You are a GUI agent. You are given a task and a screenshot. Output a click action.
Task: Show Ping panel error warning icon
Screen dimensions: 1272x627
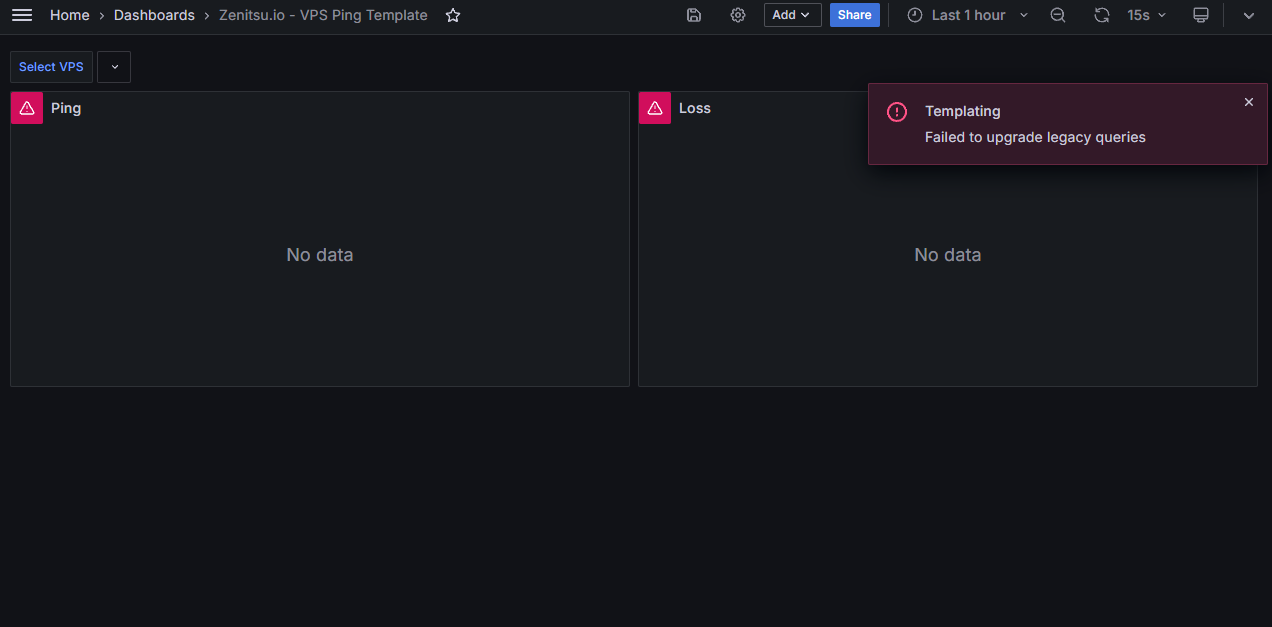pyautogui.click(x=27, y=108)
